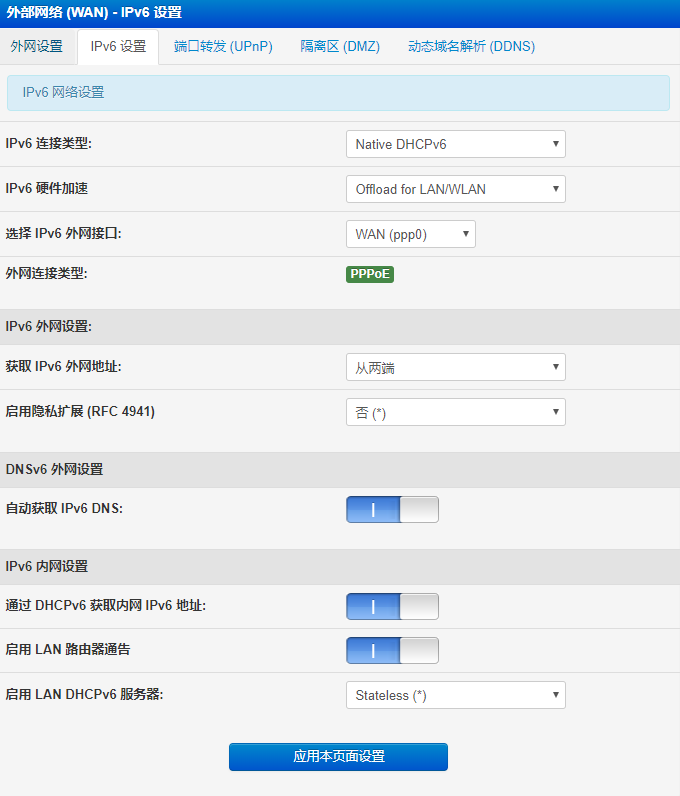Click the IPv6 外网设置 section header
Viewport: 680px width, 796px height.
tap(49, 327)
